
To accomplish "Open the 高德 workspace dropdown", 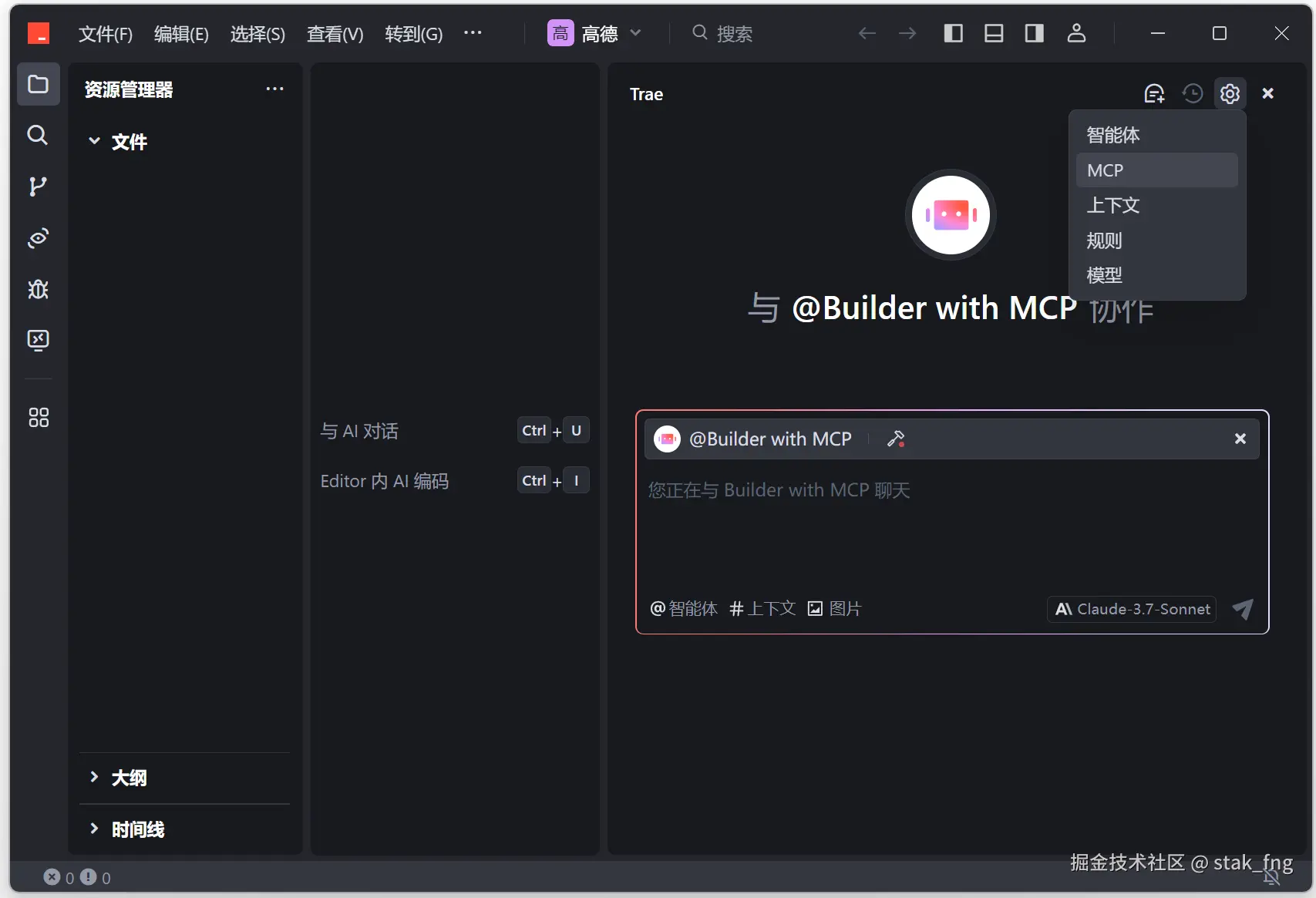I will coord(594,33).
